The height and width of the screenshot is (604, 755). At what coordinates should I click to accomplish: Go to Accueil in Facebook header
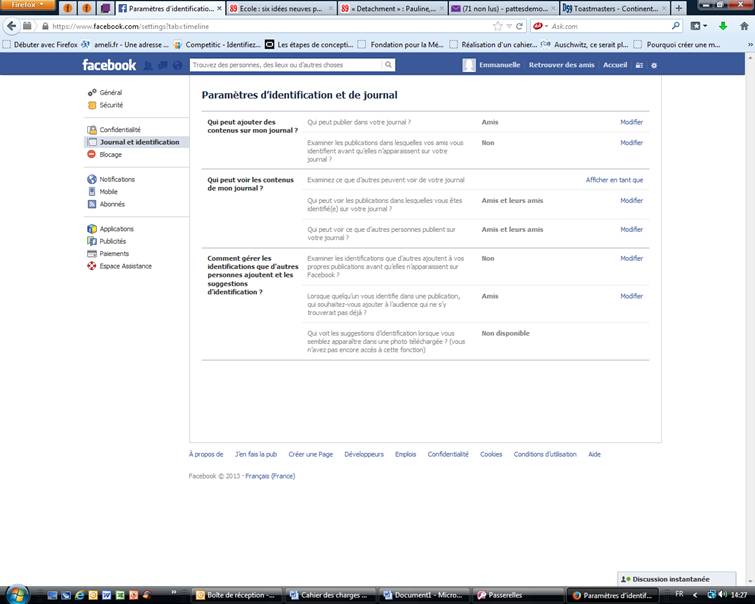[615, 65]
